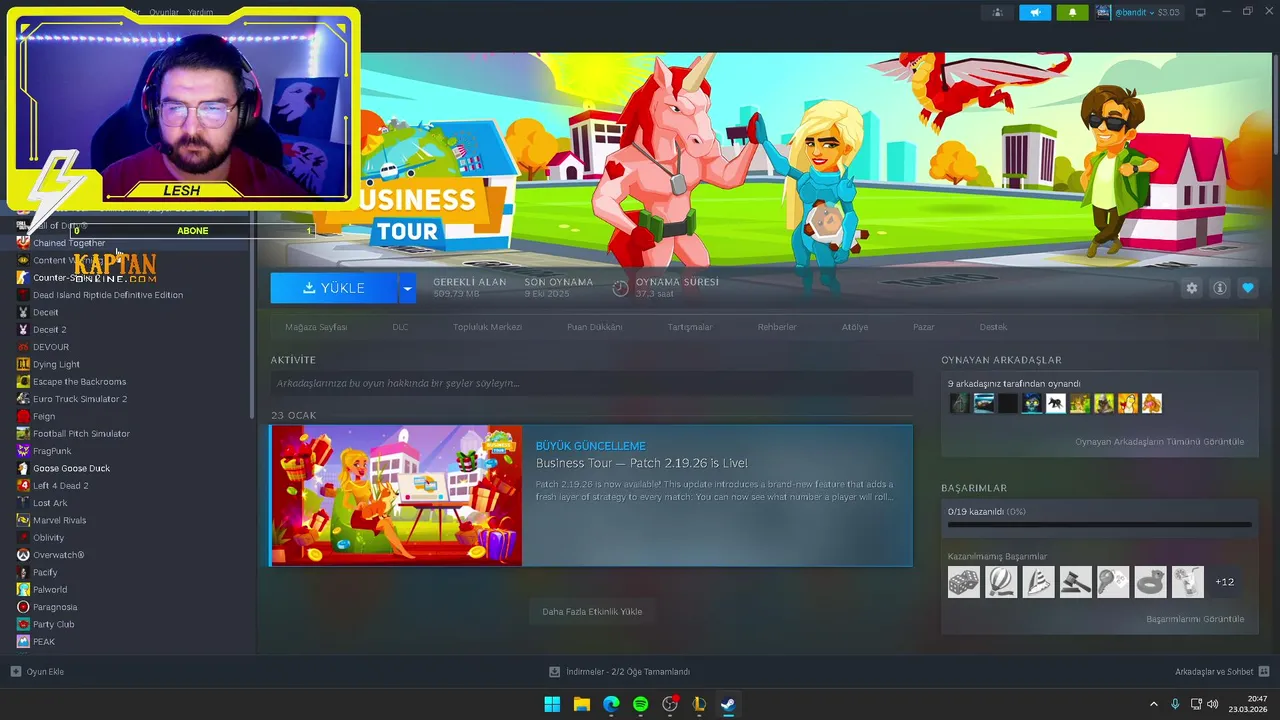Show the +12 more achievements
1280x720 pixels.
point(1224,582)
